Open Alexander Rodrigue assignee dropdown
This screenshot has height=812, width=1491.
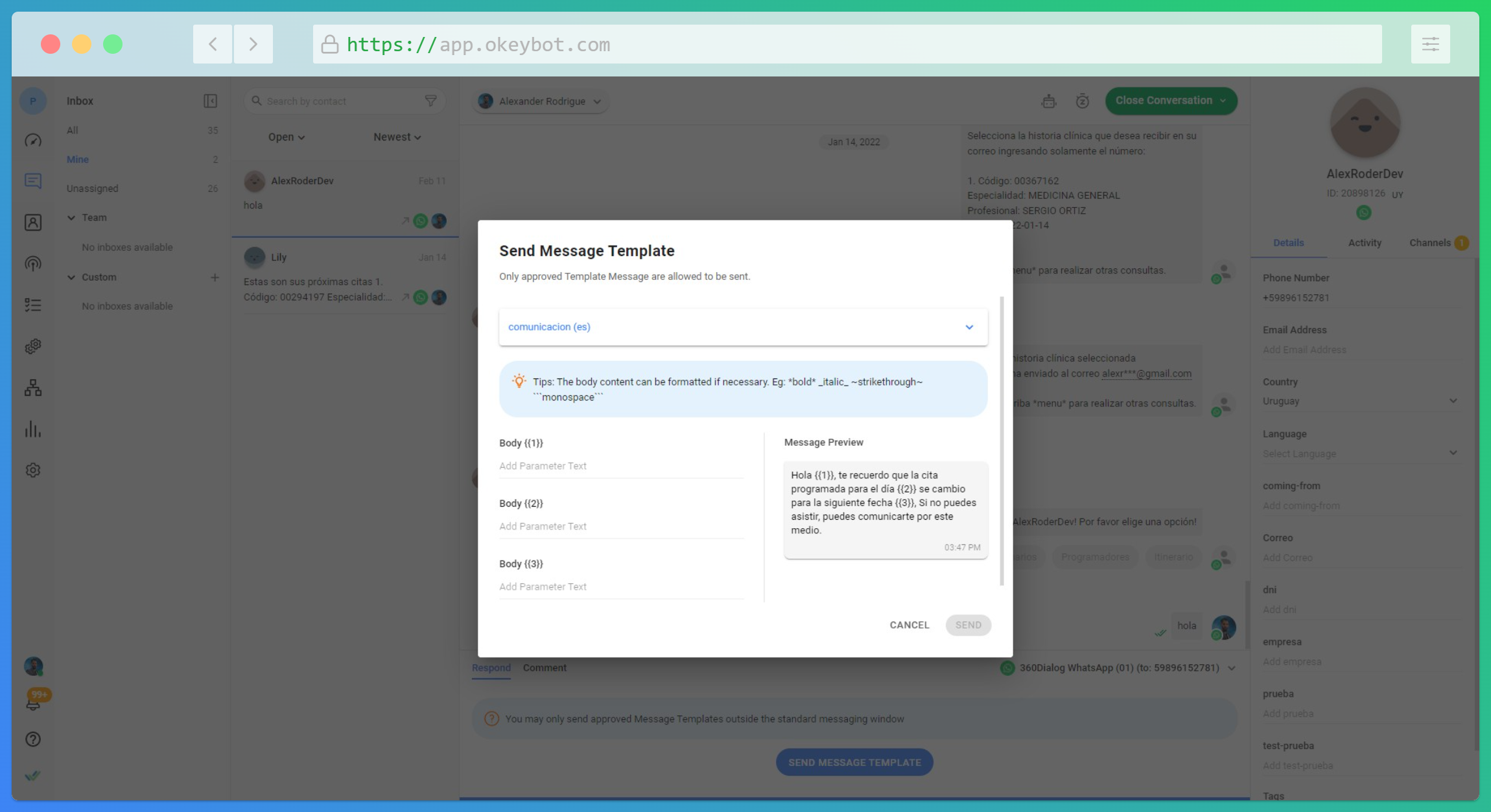point(540,101)
